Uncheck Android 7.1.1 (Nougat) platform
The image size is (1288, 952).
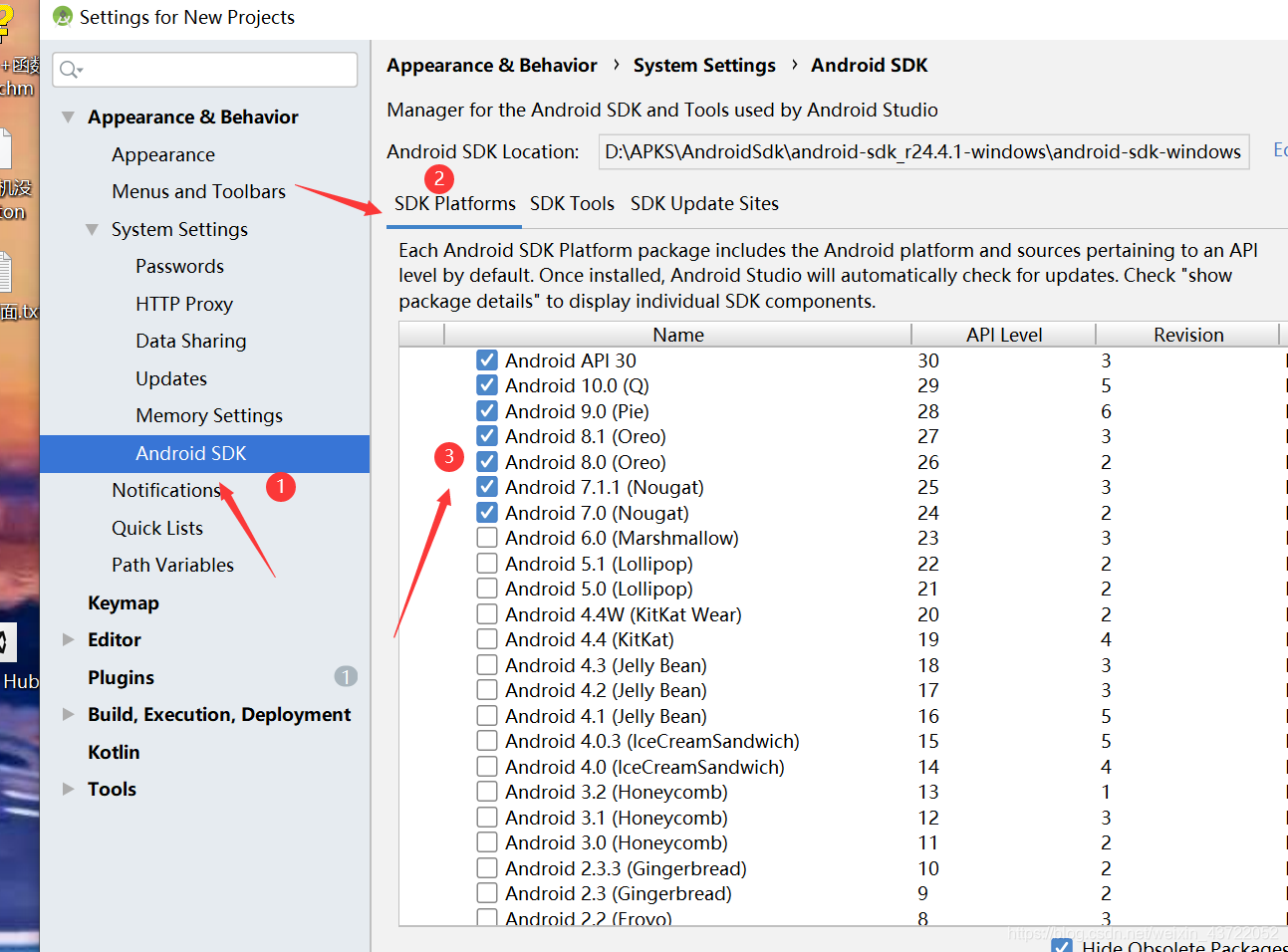click(487, 487)
